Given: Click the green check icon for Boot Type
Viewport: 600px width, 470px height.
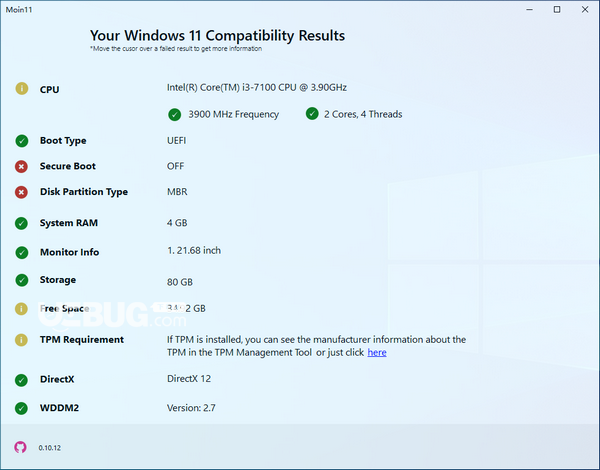Looking at the screenshot, I should click(22, 141).
